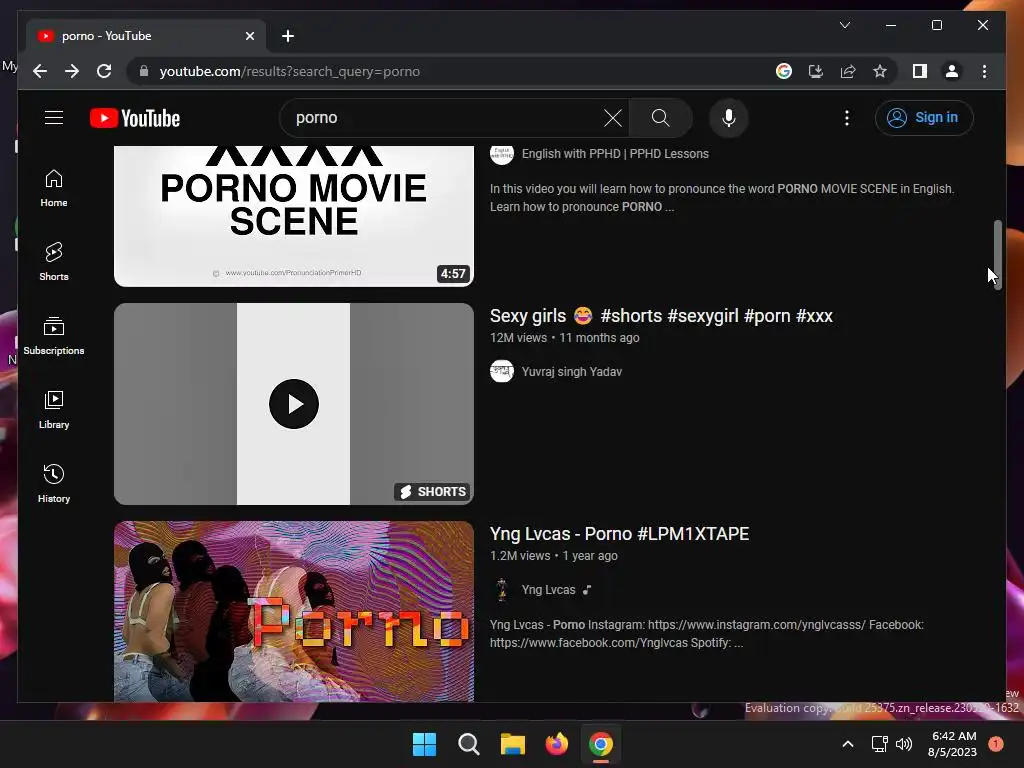Click the install app icon in address bar
Viewport: 1024px width, 768px height.
[816, 71]
